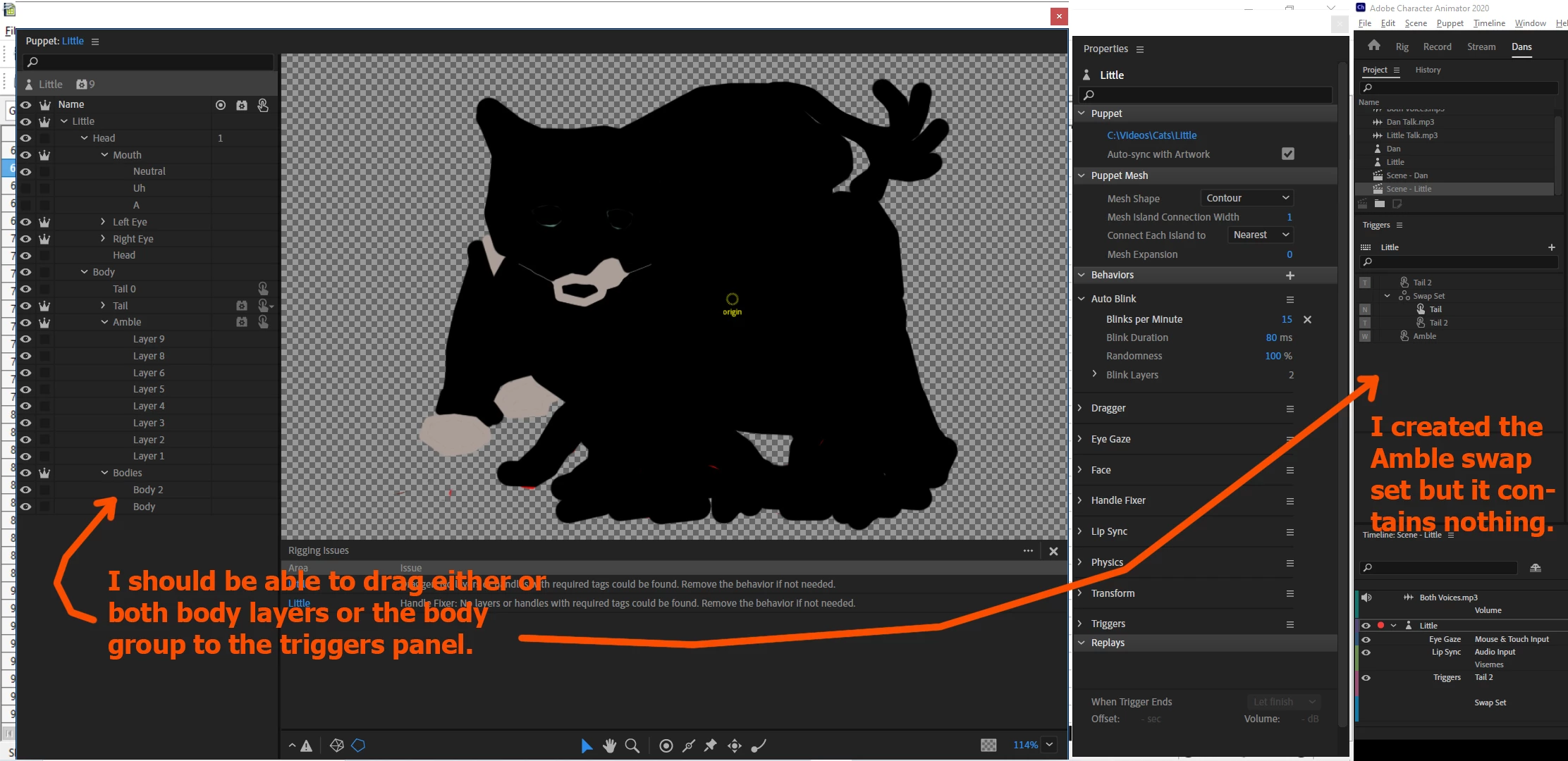Open the Timeline menu
The image size is (1568, 761).
click(x=1489, y=23)
